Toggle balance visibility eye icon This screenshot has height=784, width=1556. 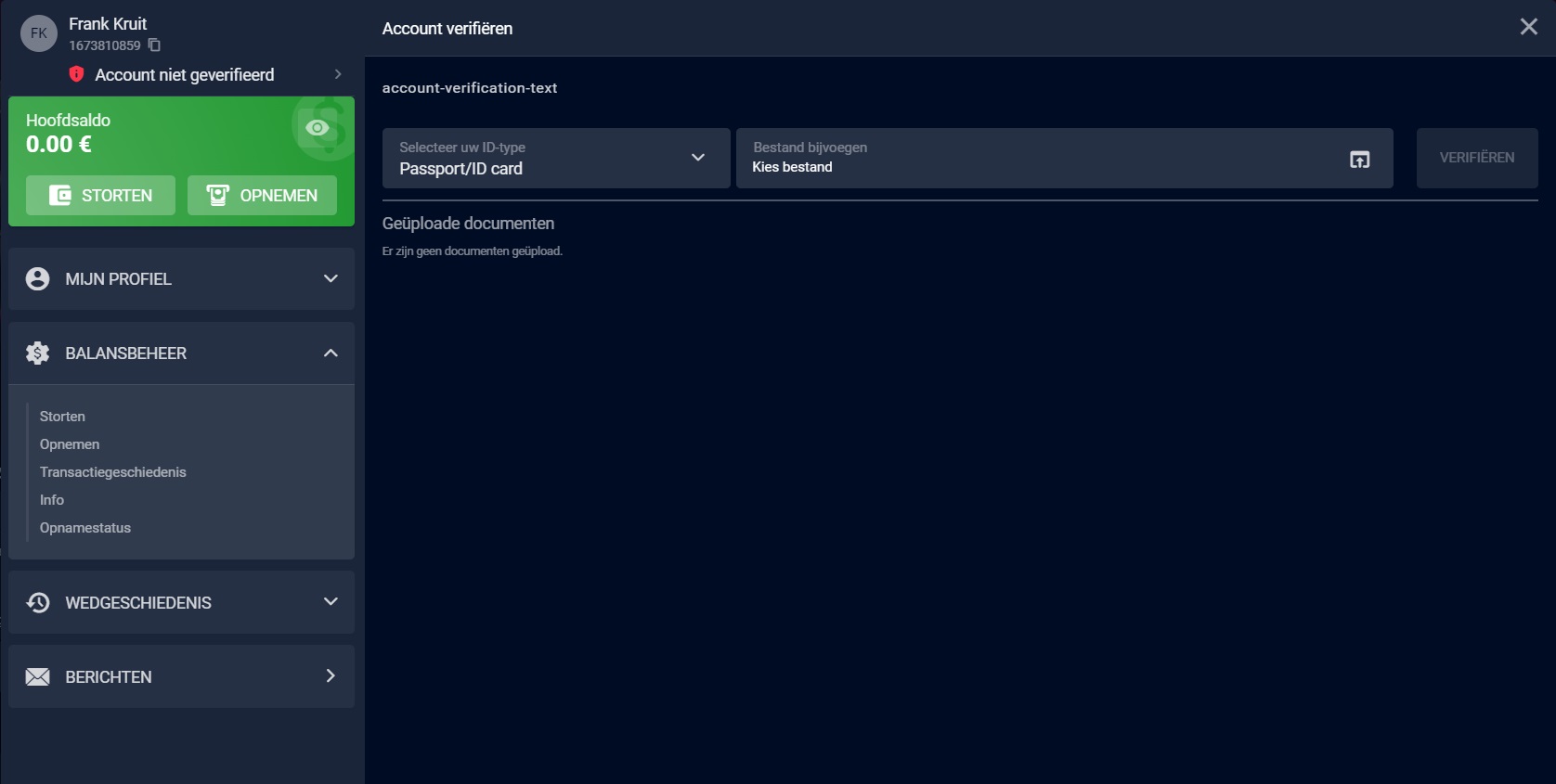point(318,128)
